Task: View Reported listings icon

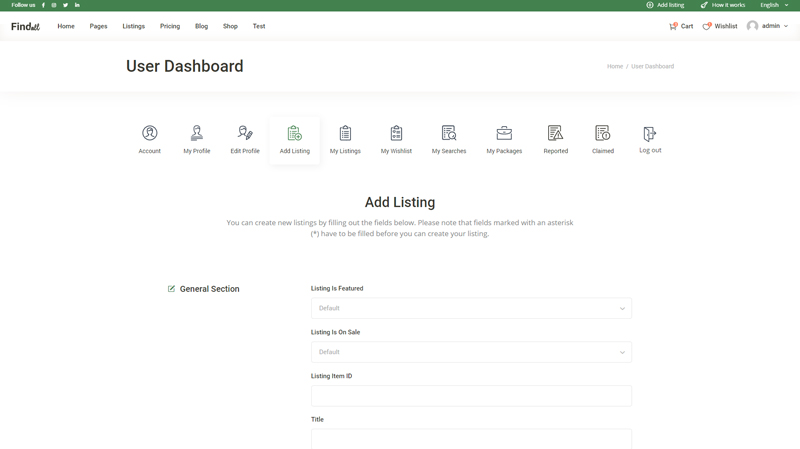Action: [x=555, y=134]
